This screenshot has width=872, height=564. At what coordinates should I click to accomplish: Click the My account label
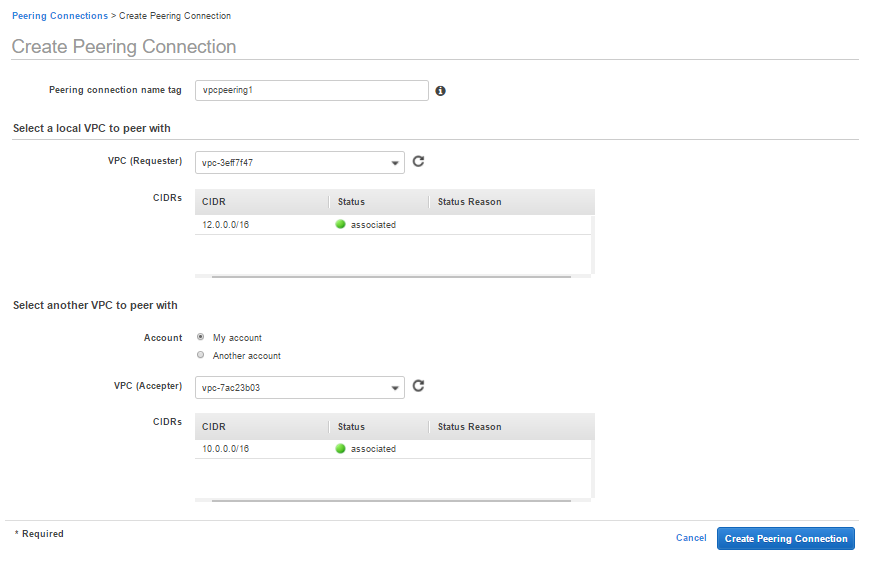click(x=237, y=338)
